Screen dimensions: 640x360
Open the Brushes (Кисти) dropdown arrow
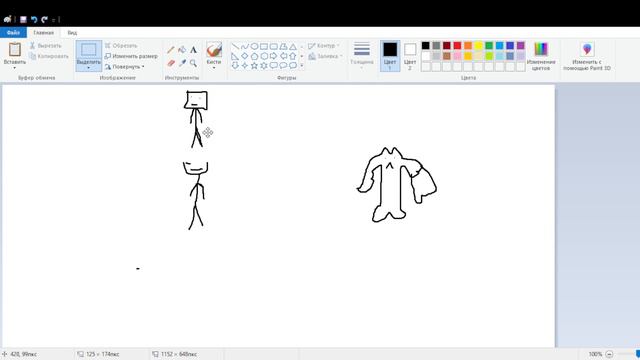[214, 68]
